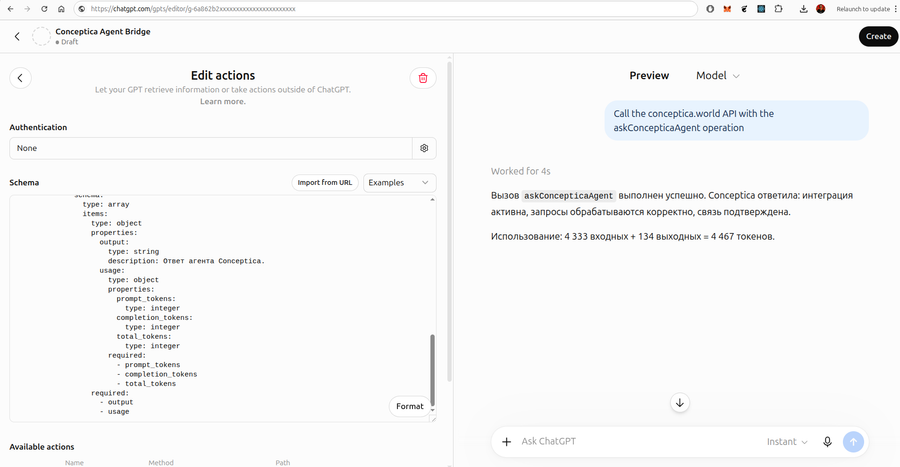Jump to bottom with the down-arrow button
The height and width of the screenshot is (467, 900).
coord(680,403)
